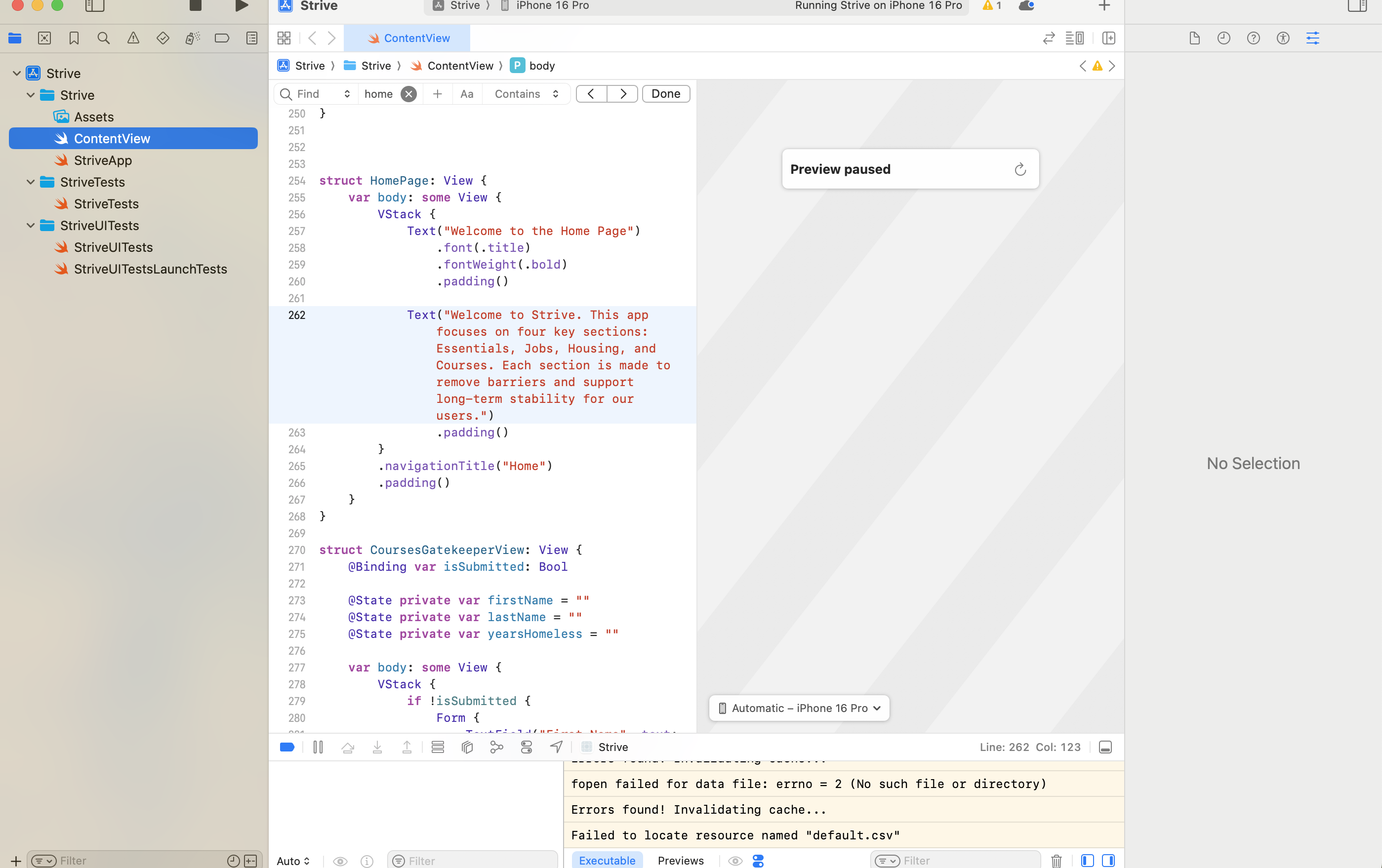Click the pause program execution icon
The width and height of the screenshot is (1382, 868).
pyautogui.click(x=318, y=747)
